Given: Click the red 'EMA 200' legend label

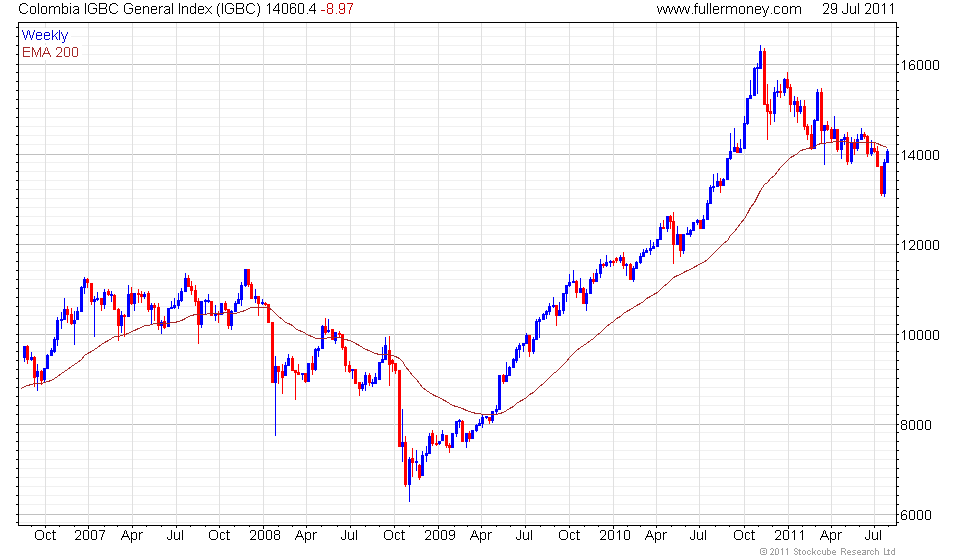Looking at the screenshot, I should 50,52.
